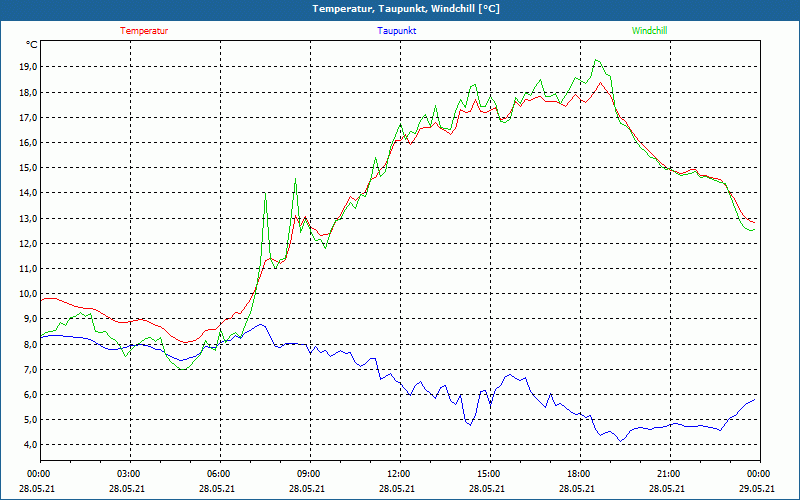Image resolution: width=800 pixels, height=500 pixels.
Task: Click the 17,0 y-axis label
Action: 28,117
